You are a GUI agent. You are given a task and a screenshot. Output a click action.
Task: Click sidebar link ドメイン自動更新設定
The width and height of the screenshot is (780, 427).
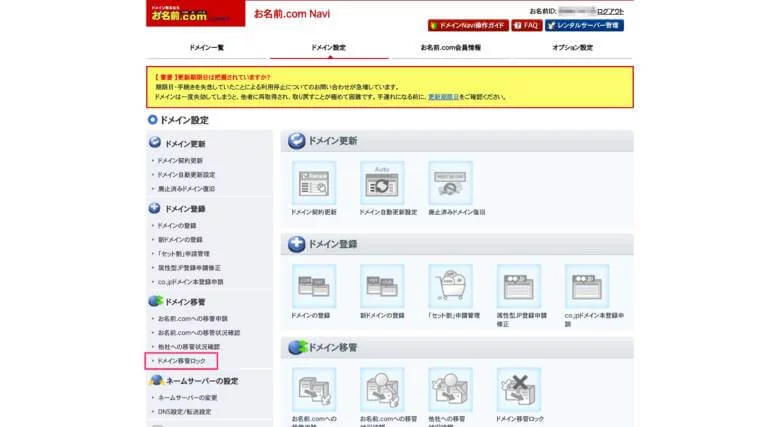(186, 175)
